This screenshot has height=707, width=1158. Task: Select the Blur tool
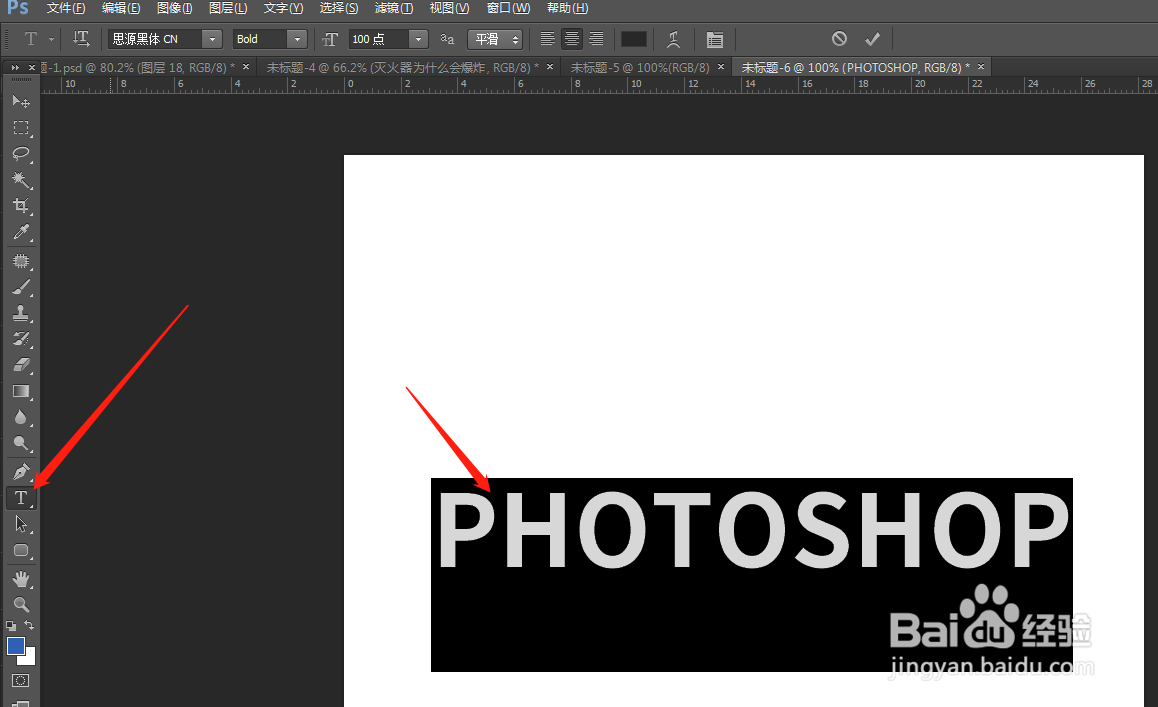click(x=21, y=417)
